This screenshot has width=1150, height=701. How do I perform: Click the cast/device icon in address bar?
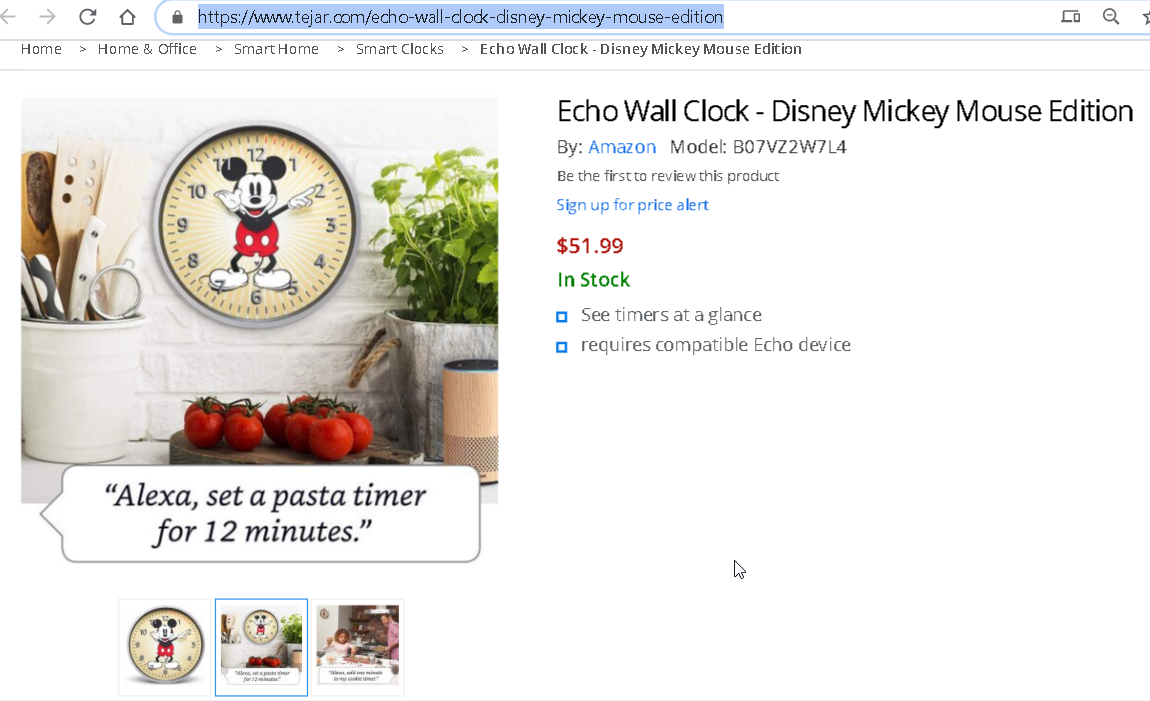tap(1071, 17)
